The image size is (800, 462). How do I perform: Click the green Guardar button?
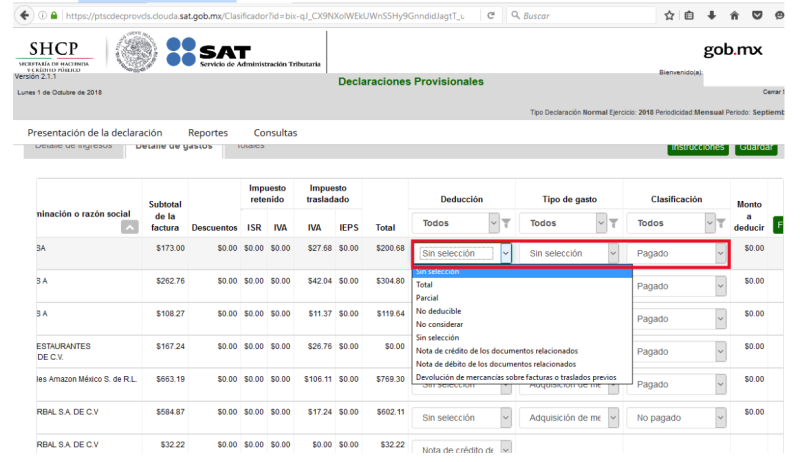click(x=756, y=148)
